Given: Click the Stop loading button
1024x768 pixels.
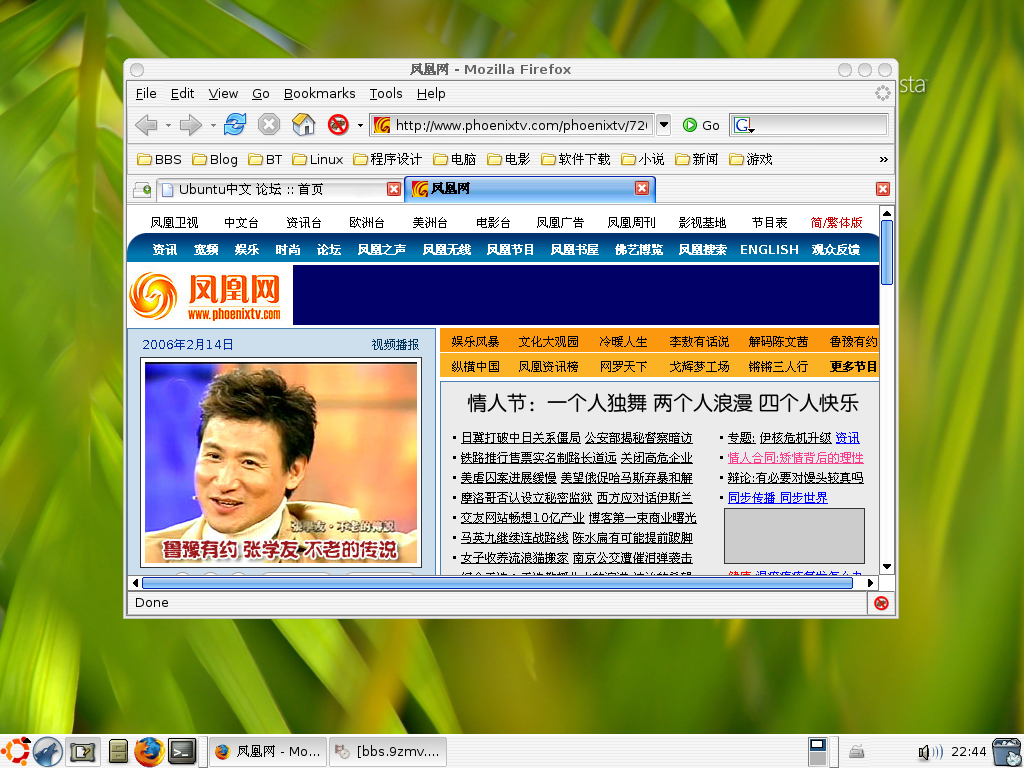Looking at the screenshot, I should point(268,124).
